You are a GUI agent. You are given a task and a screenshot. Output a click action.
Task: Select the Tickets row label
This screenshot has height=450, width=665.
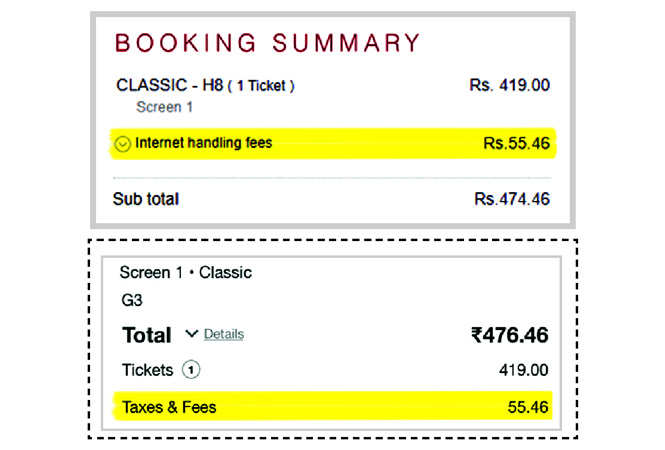point(148,370)
